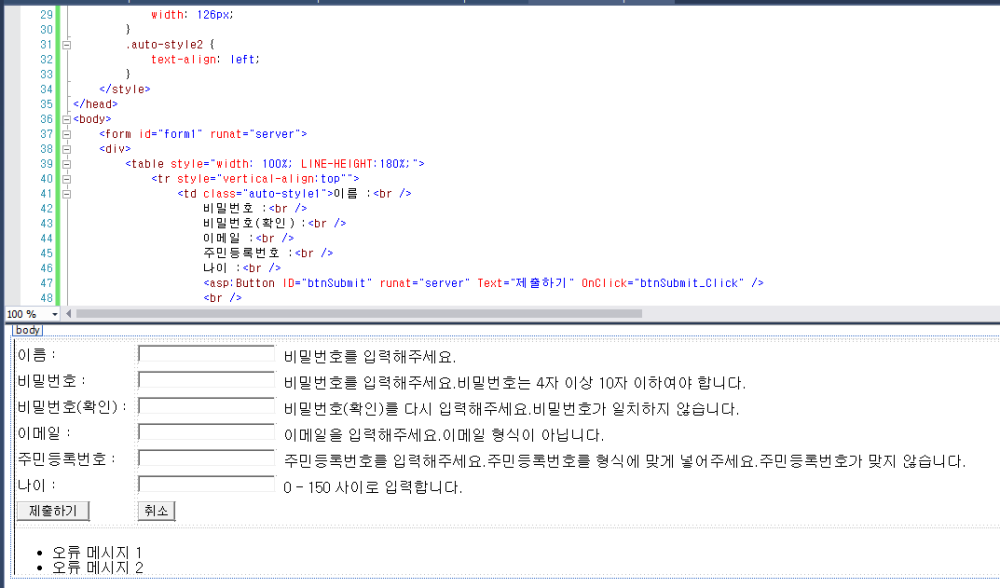Collapse the tr tag at line 40

coord(66,179)
